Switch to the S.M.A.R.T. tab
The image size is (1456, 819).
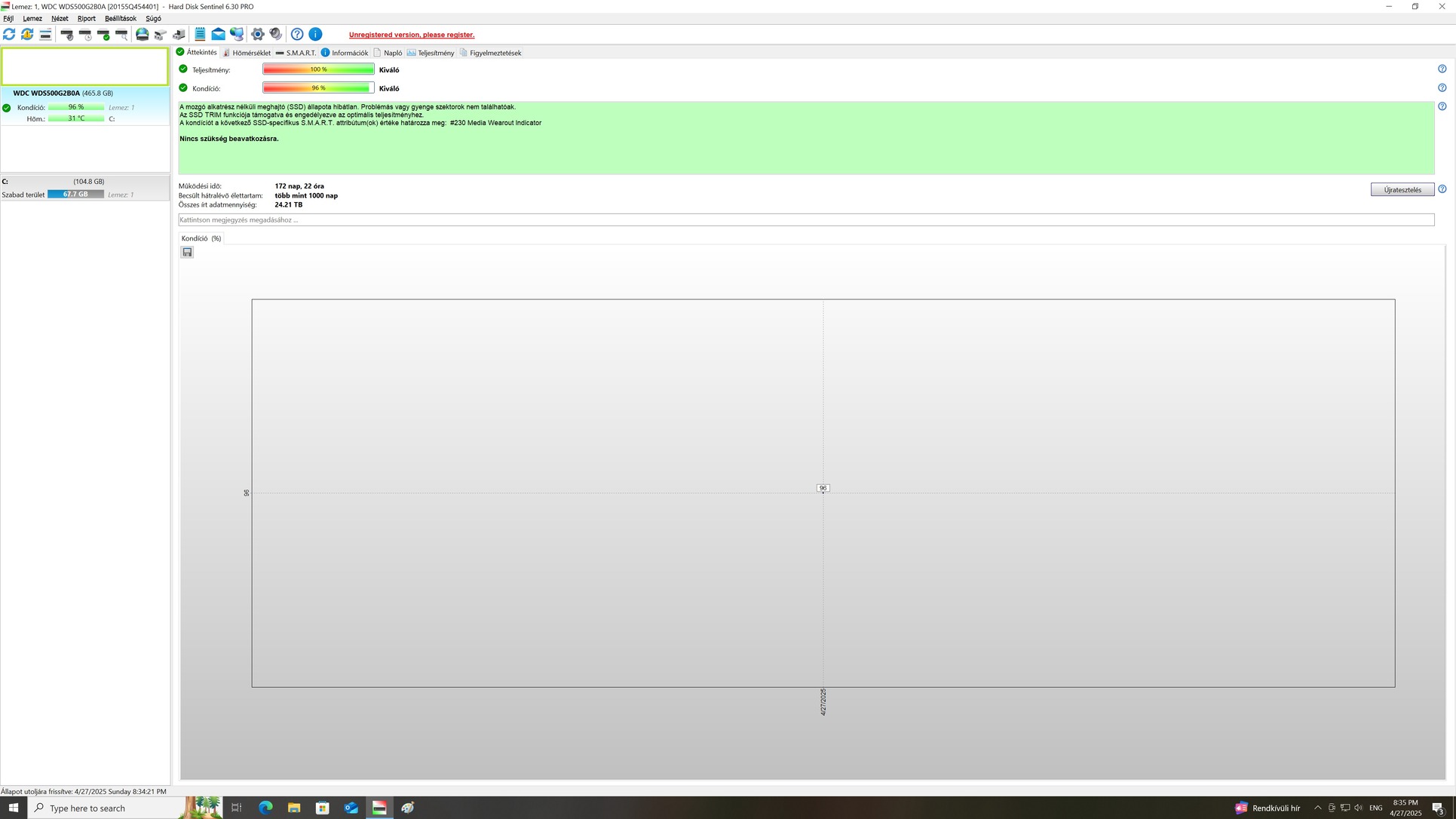click(296, 53)
